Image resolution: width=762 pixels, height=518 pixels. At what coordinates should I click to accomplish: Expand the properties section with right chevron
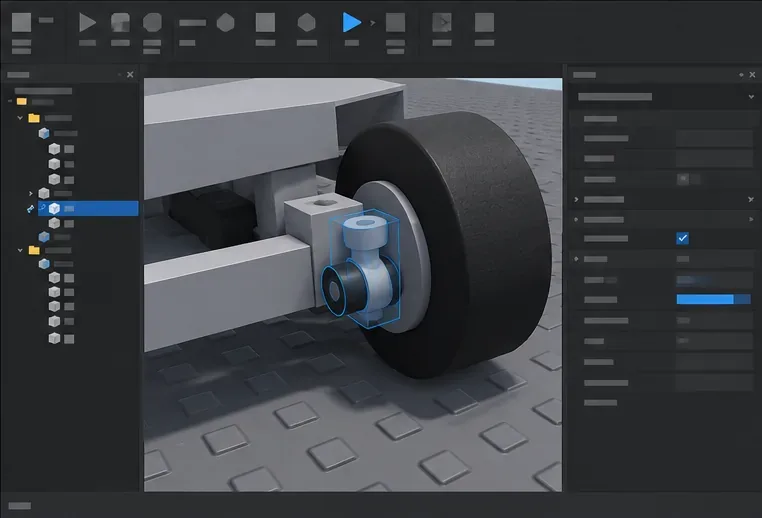576,199
